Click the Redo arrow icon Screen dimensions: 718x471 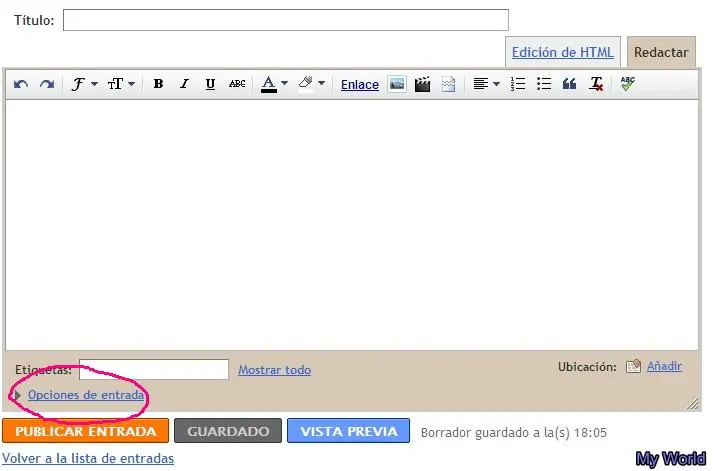click(x=47, y=84)
